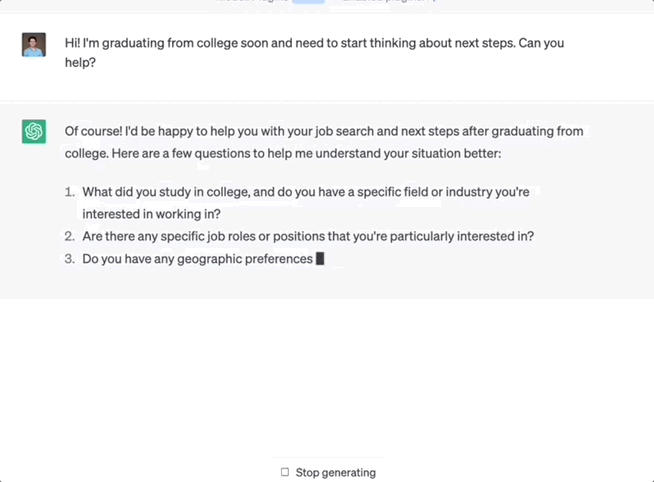Viewport: 654px width, 482px height.
Task: Click the green ChatGPT logo icon
Action: pos(34,132)
